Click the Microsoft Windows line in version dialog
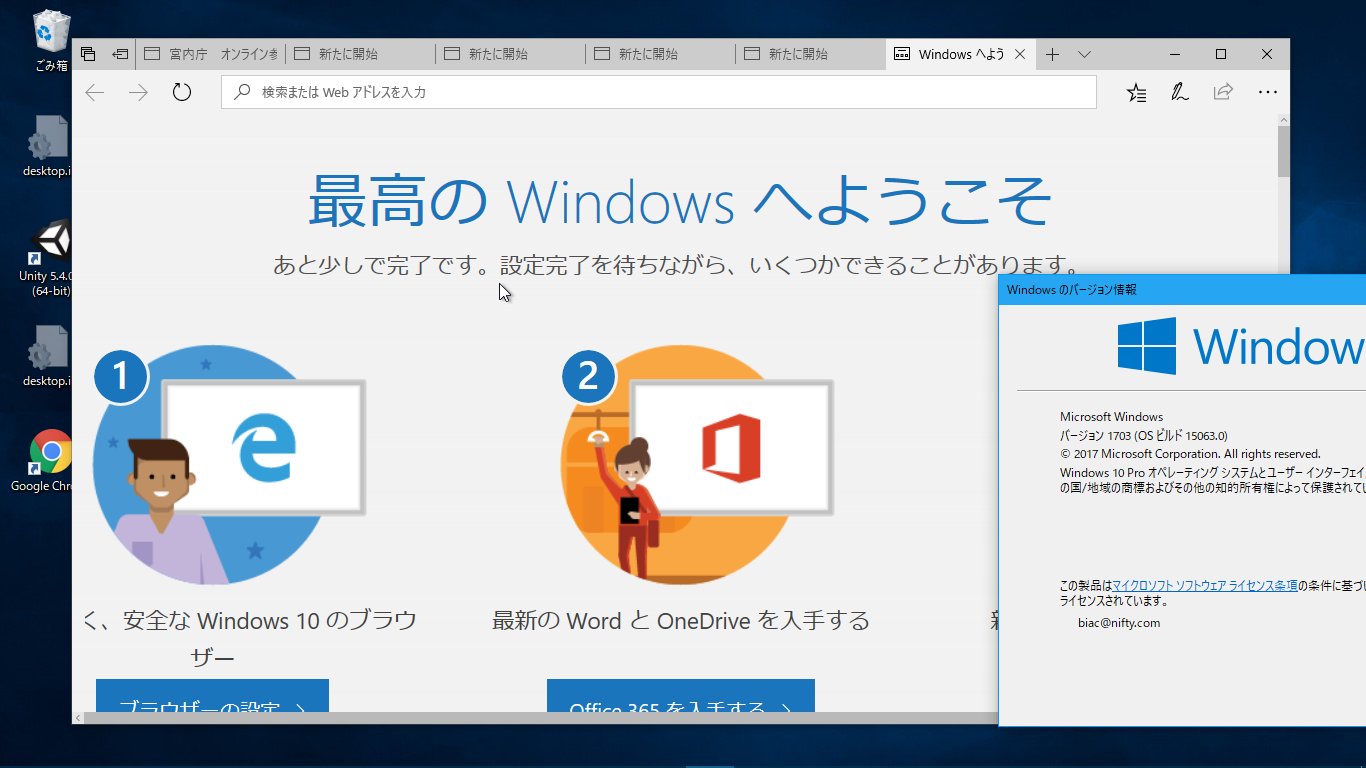Viewport: 1366px width, 768px height. pyautogui.click(x=1111, y=417)
